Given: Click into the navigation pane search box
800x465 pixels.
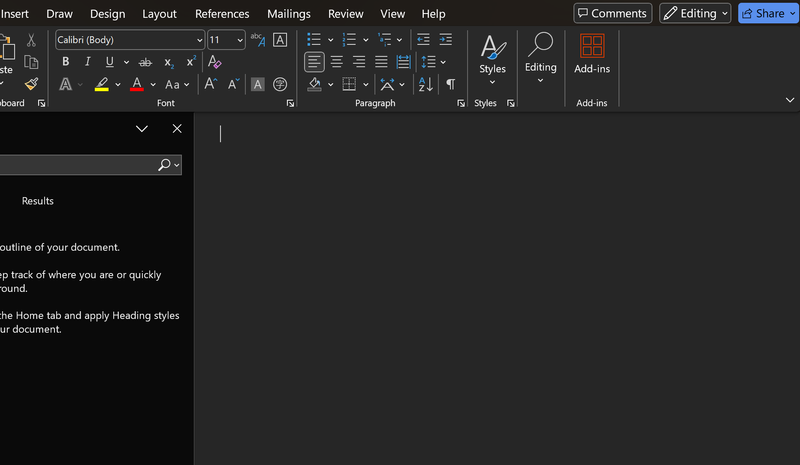Looking at the screenshot, I should [75, 165].
